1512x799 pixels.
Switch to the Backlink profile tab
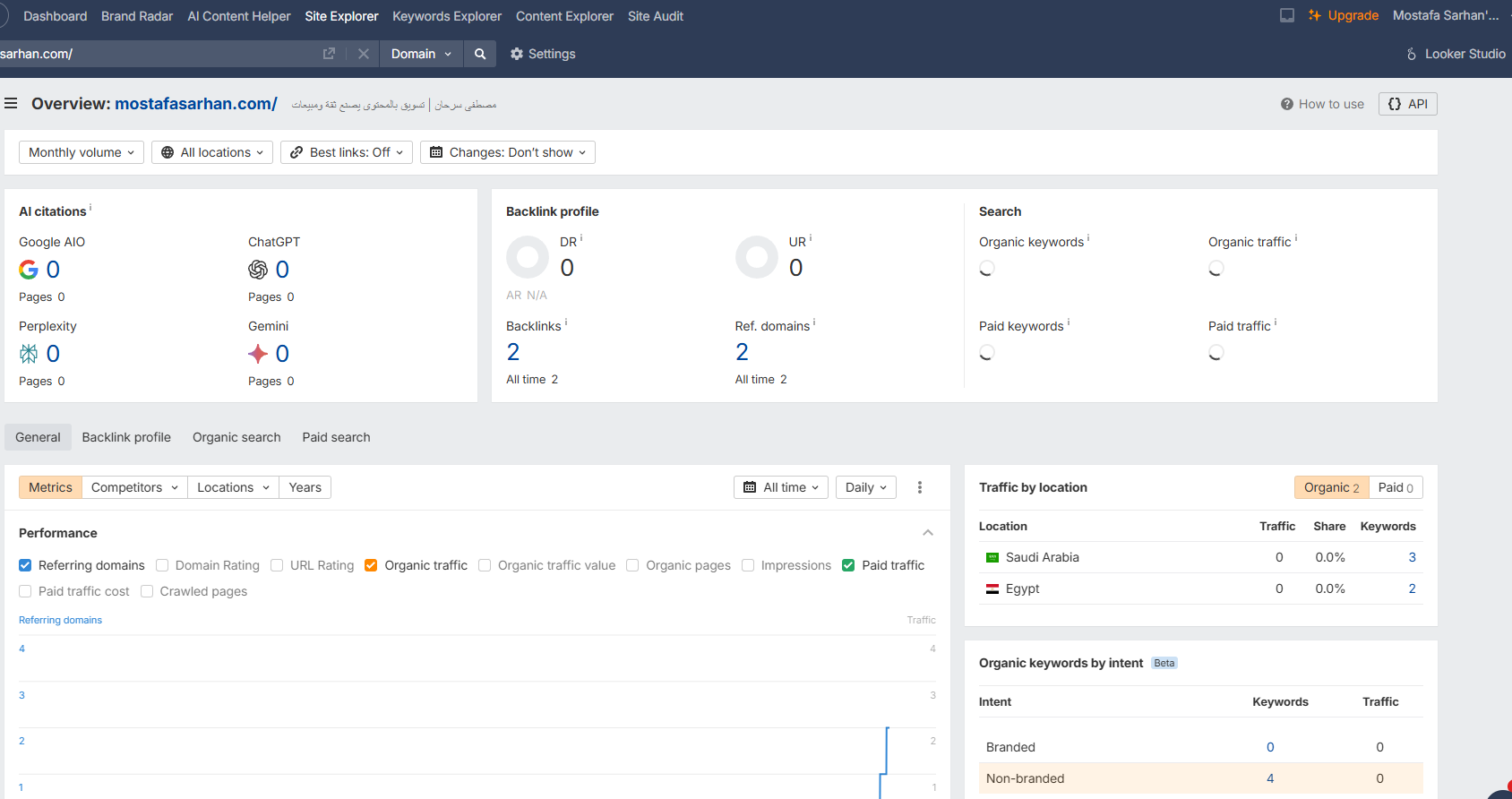126,437
